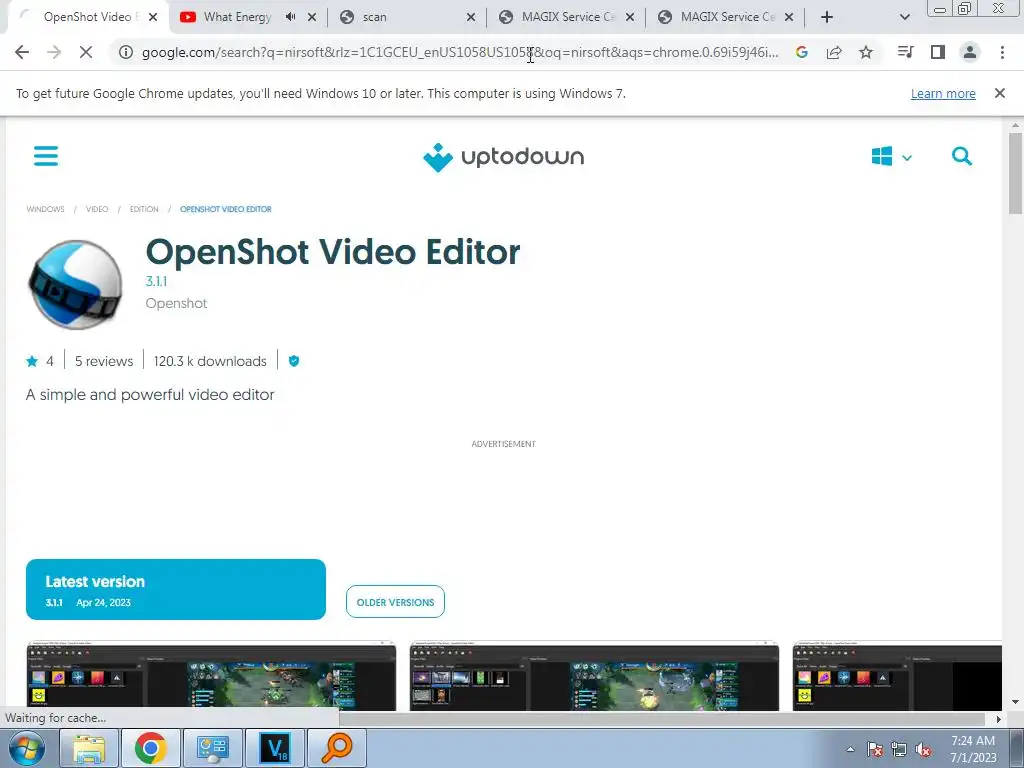Open the Chrome profile icon
Viewport: 1024px width, 768px height.
click(970, 52)
